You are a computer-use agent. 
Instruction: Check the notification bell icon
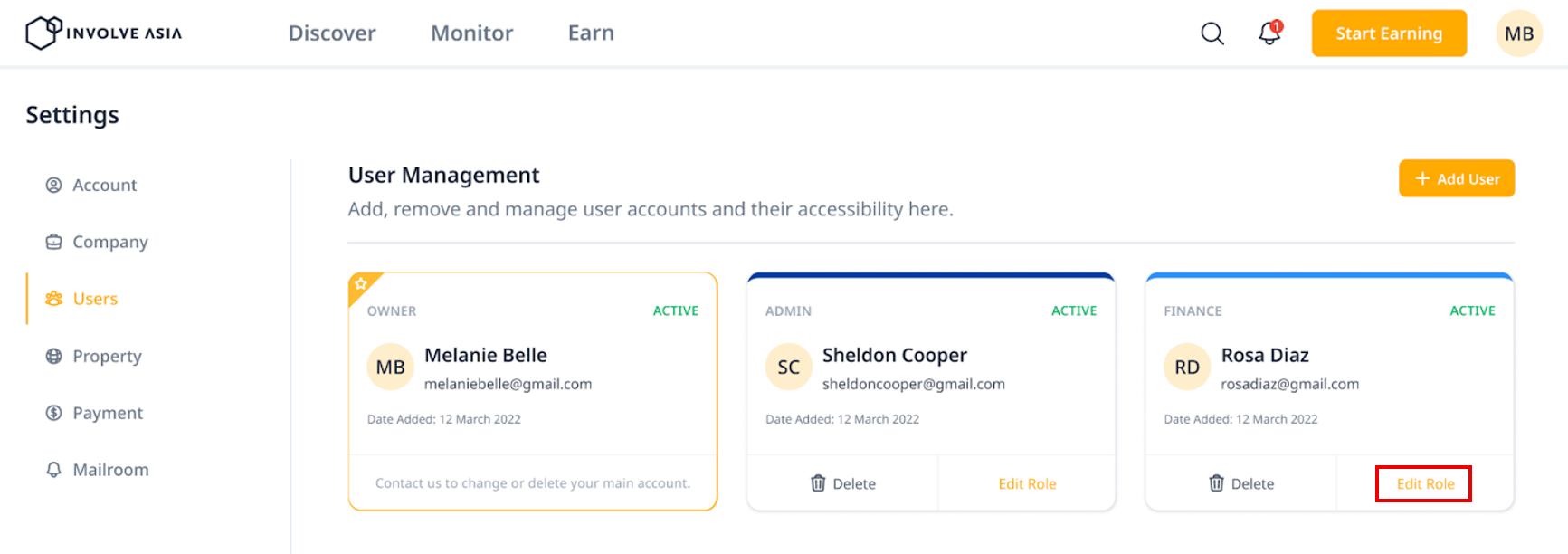1270,33
